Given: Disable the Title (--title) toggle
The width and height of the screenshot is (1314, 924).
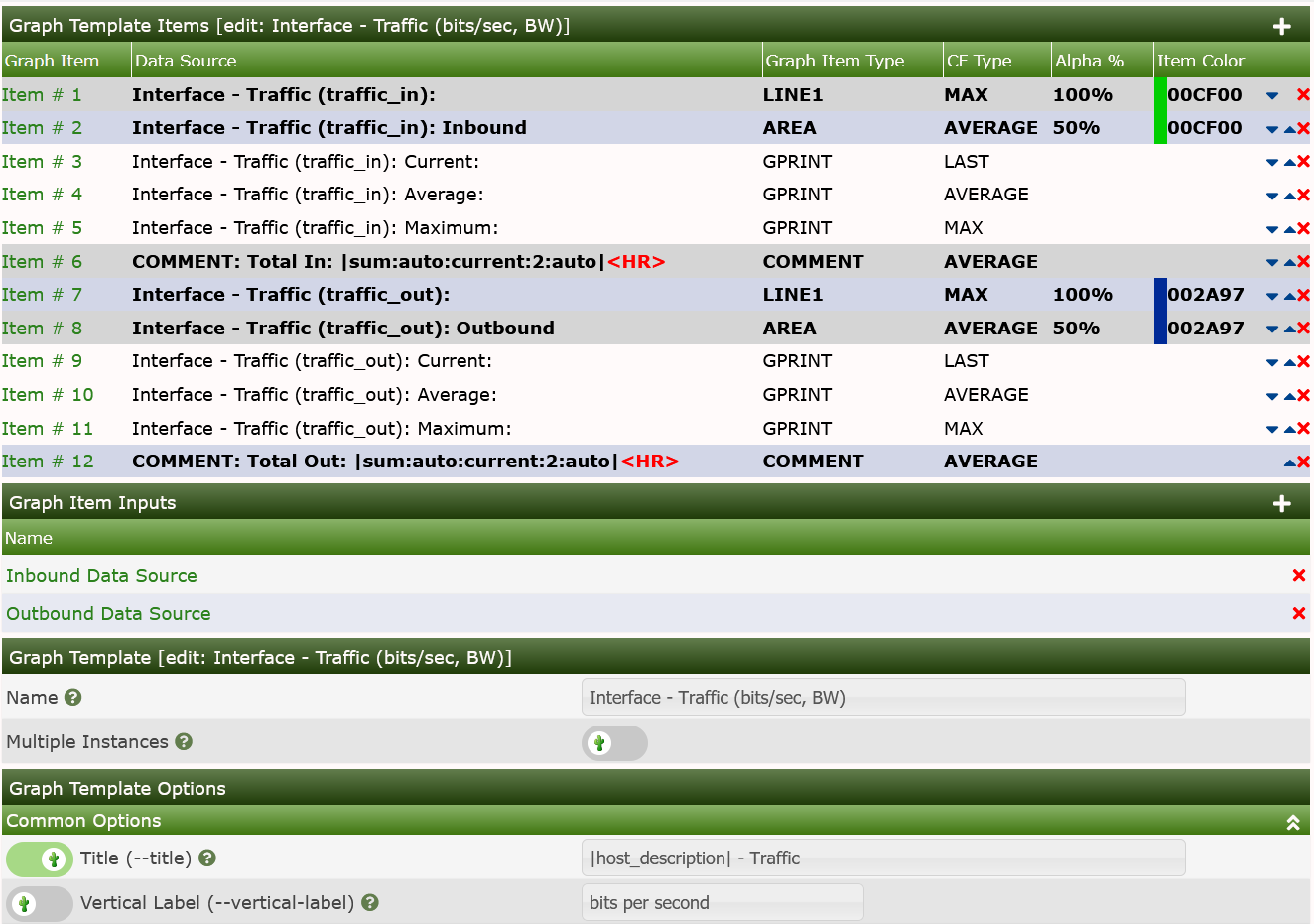Looking at the screenshot, I should click(x=39, y=858).
